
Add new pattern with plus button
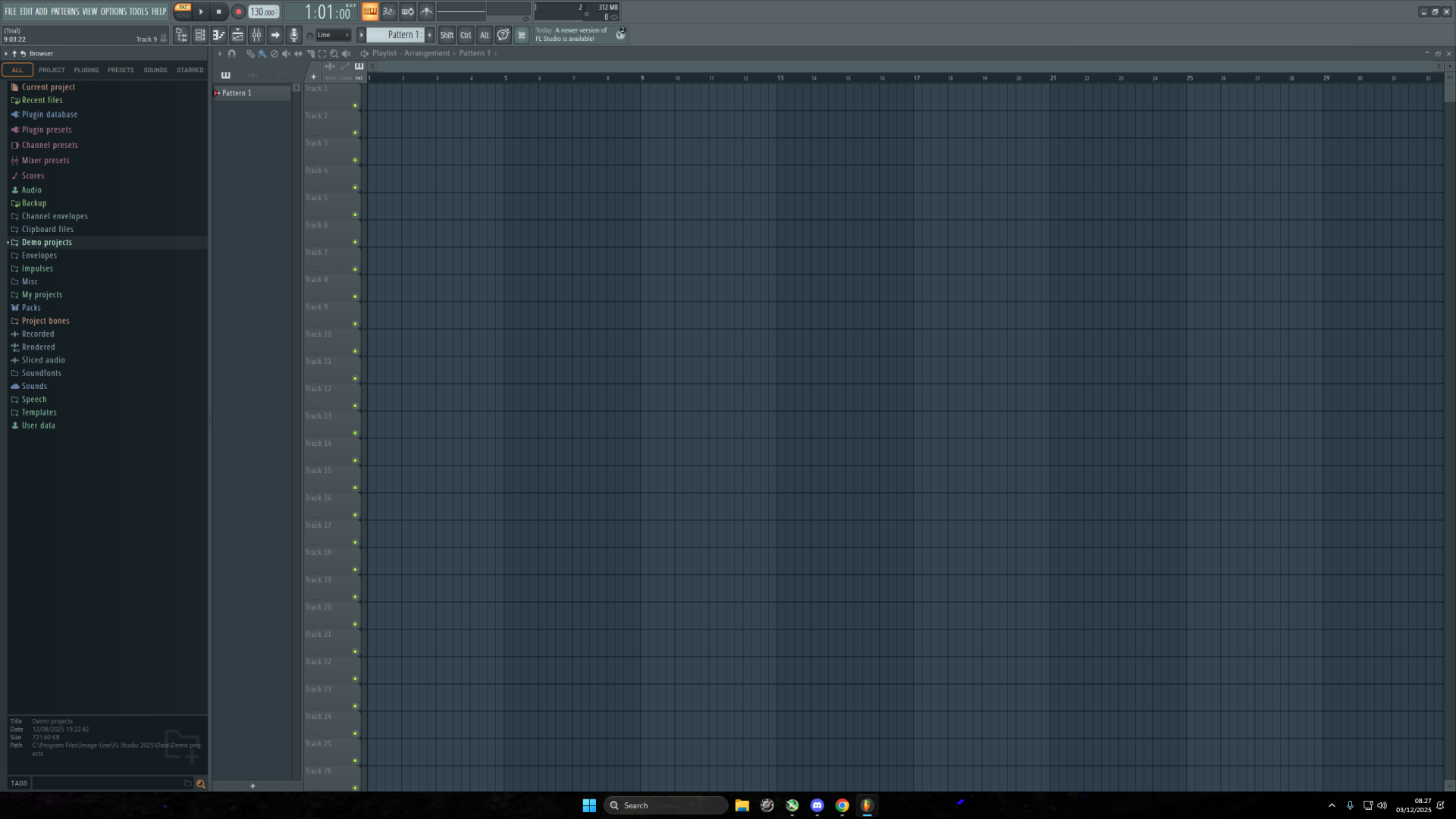point(430,35)
